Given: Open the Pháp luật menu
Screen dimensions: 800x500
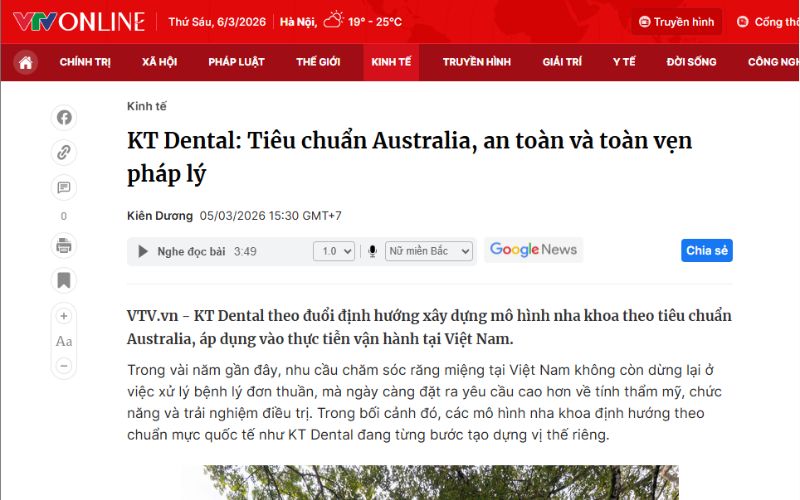Looking at the screenshot, I should click(x=236, y=62).
